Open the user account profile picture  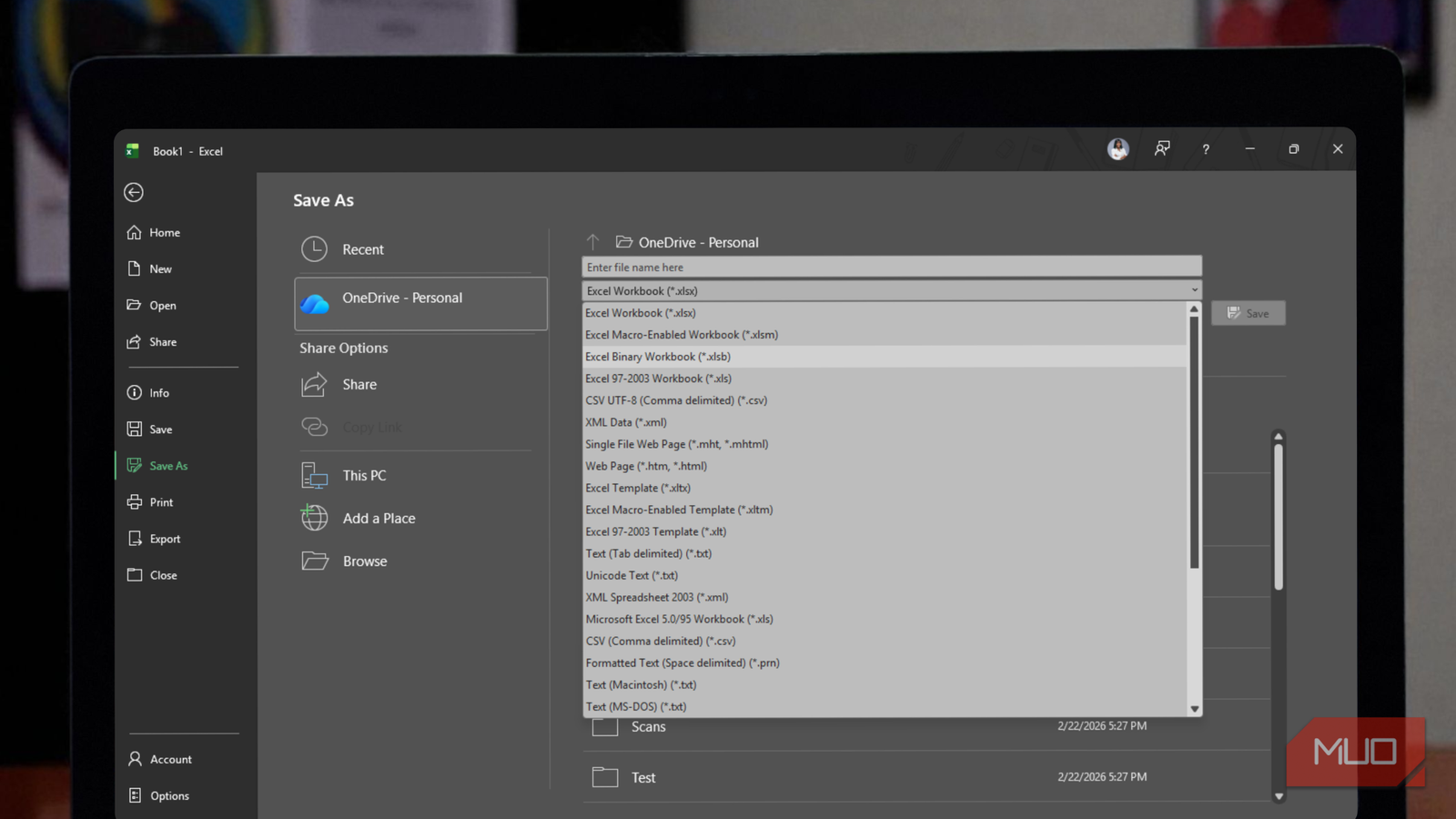point(1118,149)
